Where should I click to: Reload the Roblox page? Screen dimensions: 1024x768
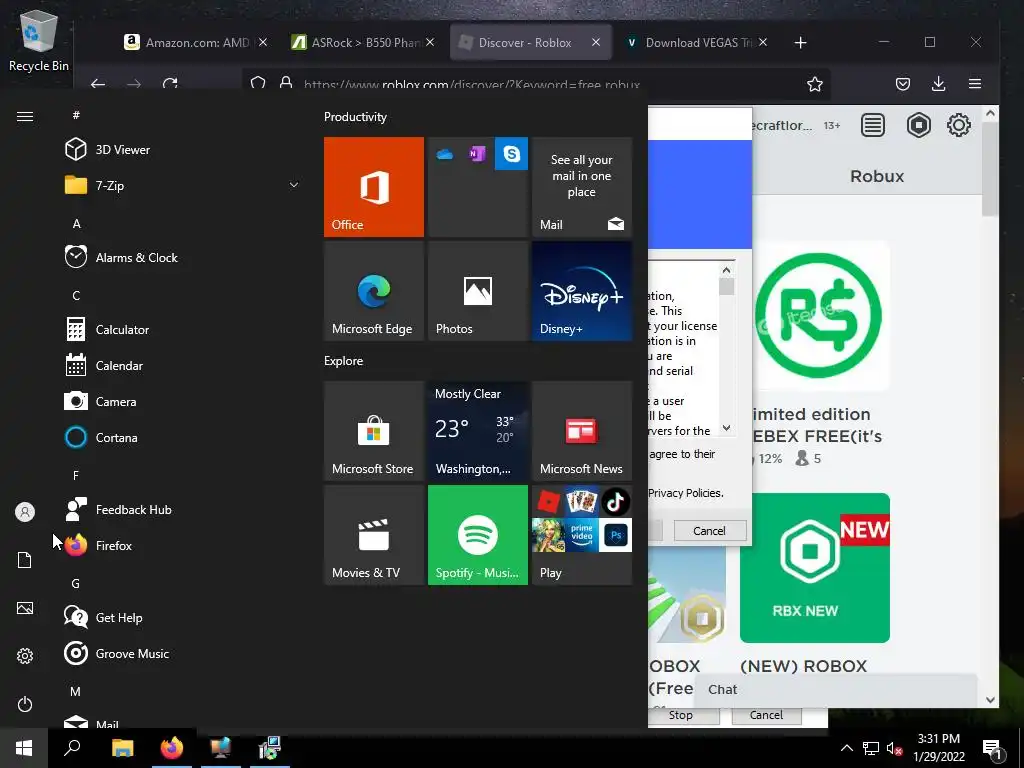click(170, 84)
